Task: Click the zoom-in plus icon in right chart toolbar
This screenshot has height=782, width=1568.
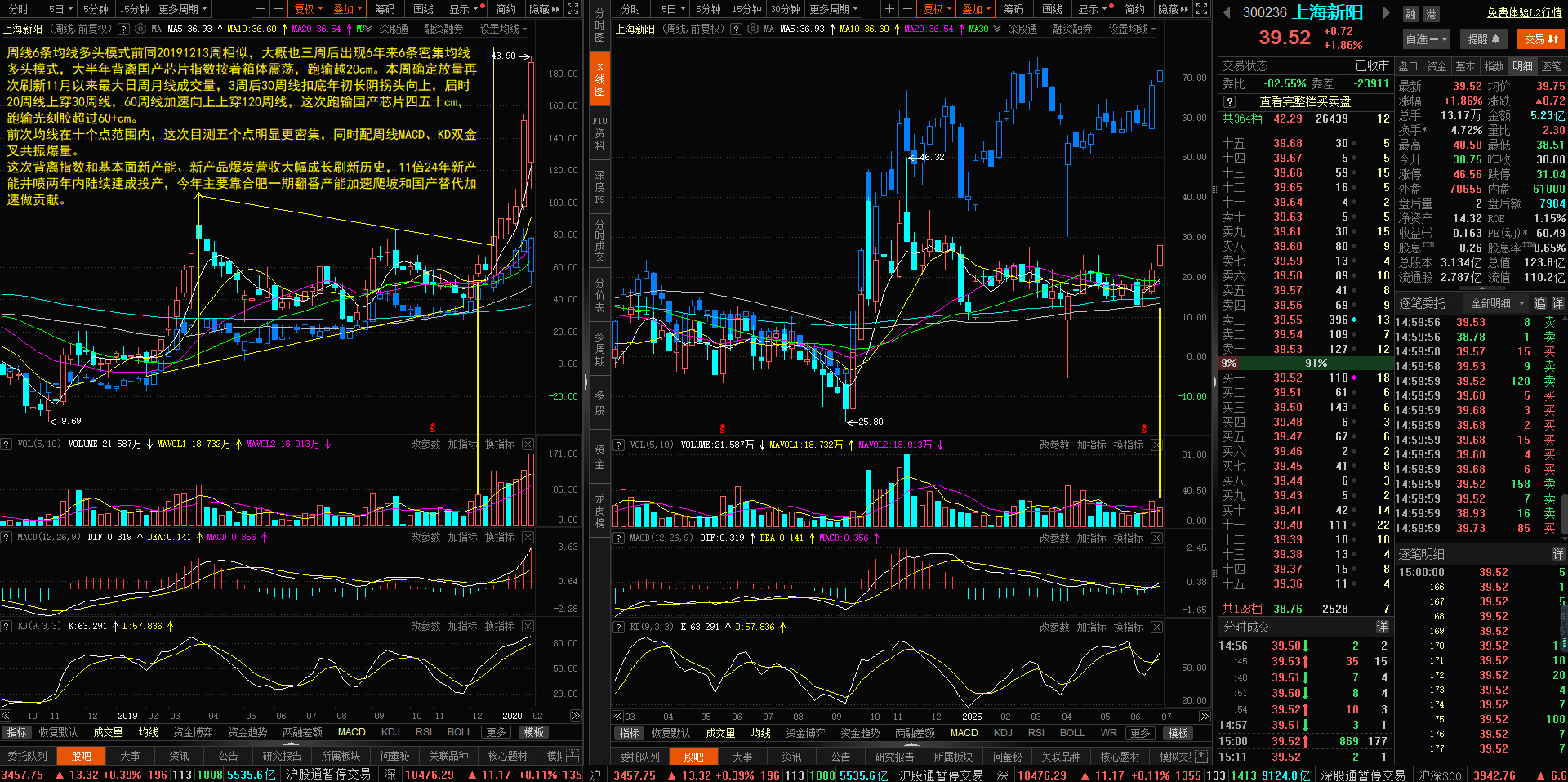Action: click(889, 9)
